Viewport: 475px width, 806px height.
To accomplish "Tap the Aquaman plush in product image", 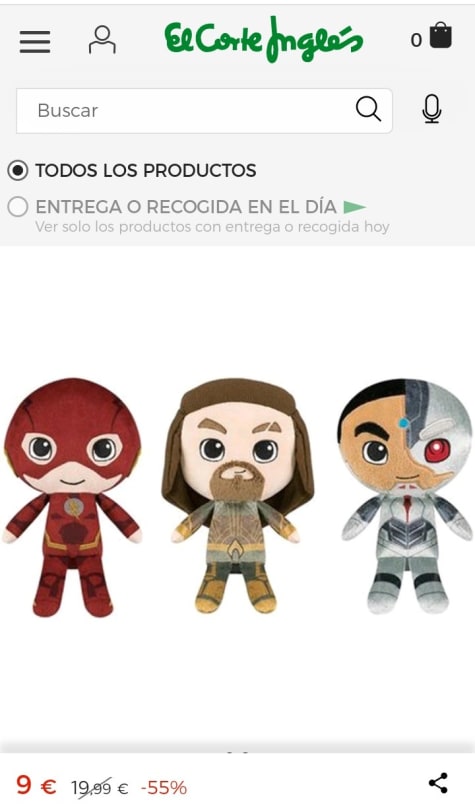I will pos(236,496).
